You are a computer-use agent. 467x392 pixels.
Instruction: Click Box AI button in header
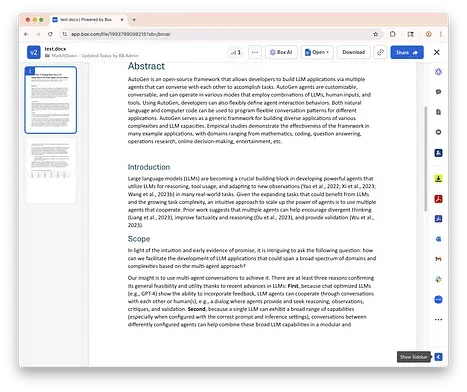click(281, 52)
